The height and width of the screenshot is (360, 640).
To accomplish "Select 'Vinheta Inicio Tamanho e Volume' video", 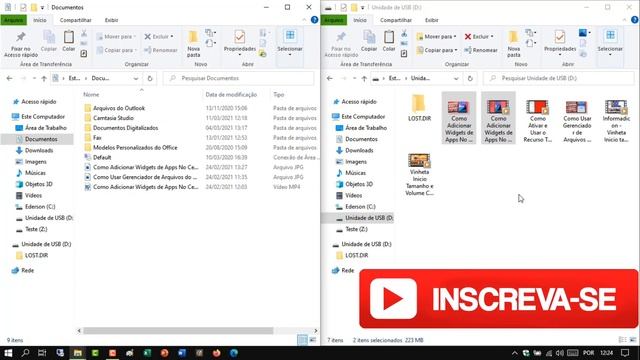I will pyautogui.click(x=419, y=174).
